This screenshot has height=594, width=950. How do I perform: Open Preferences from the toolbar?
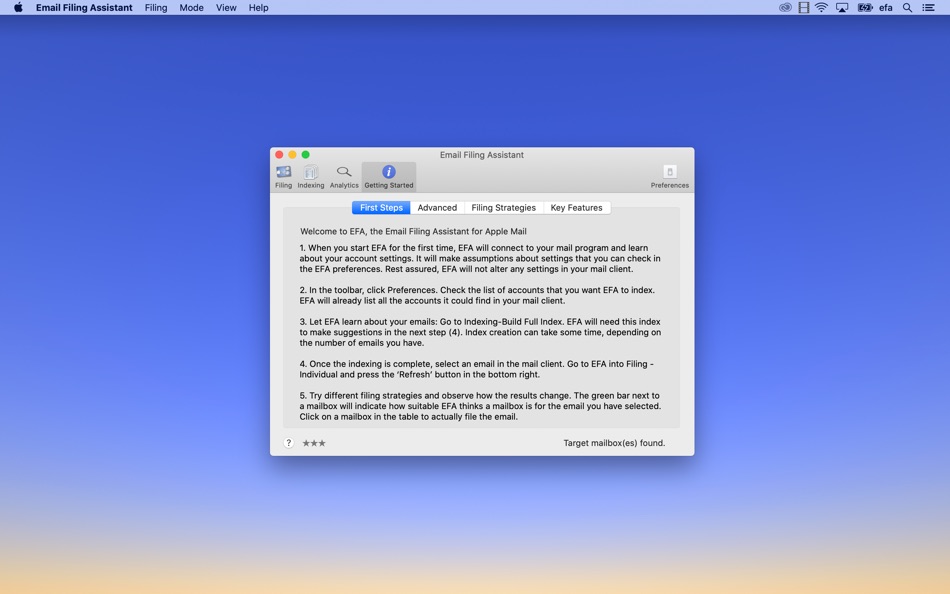point(669,176)
